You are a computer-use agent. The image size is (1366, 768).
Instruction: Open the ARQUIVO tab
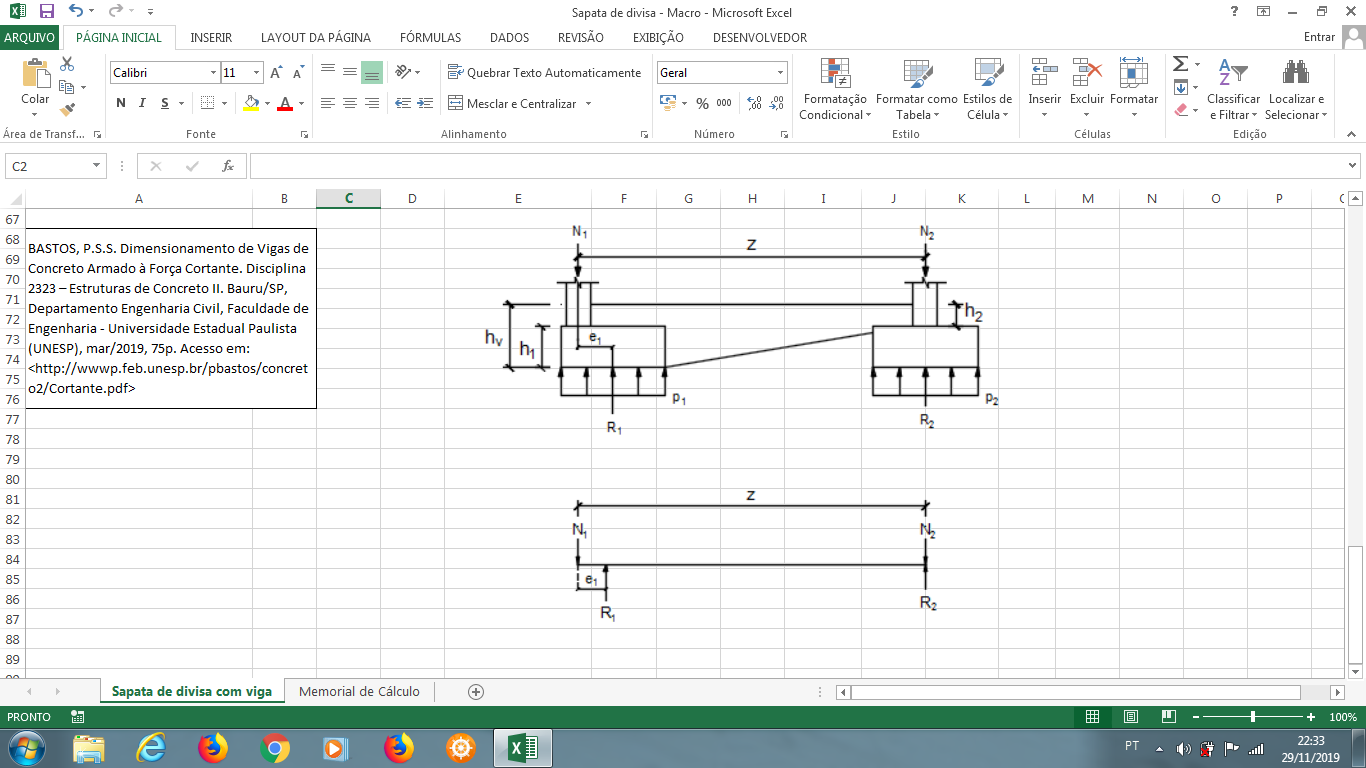[x=30, y=37]
